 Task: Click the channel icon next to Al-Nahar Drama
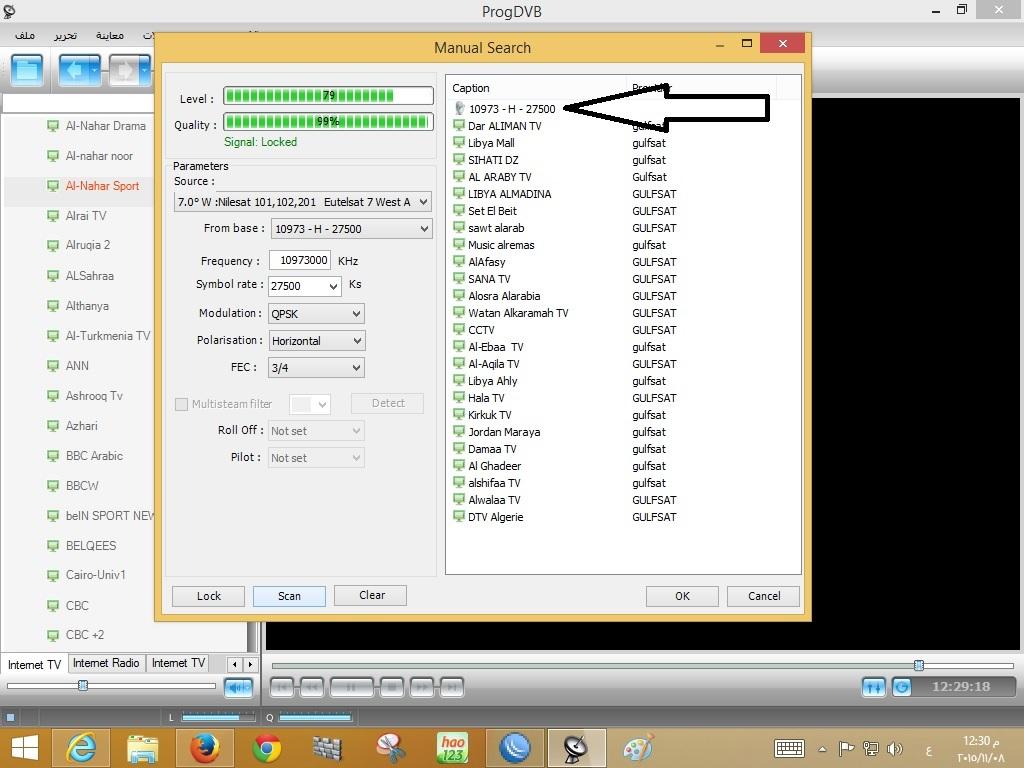pos(53,125)
